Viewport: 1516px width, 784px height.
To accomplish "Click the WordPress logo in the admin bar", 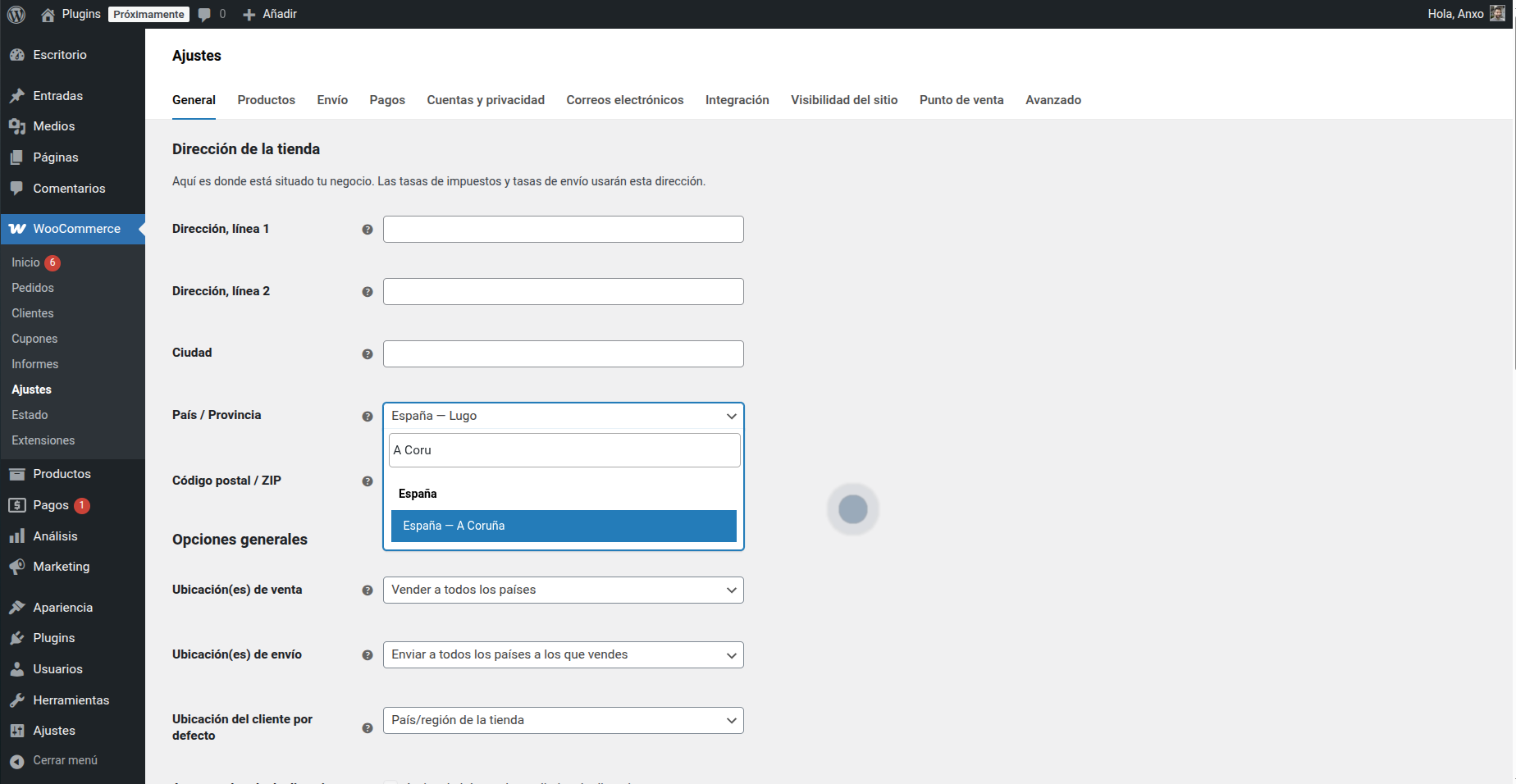I will 16,14.
